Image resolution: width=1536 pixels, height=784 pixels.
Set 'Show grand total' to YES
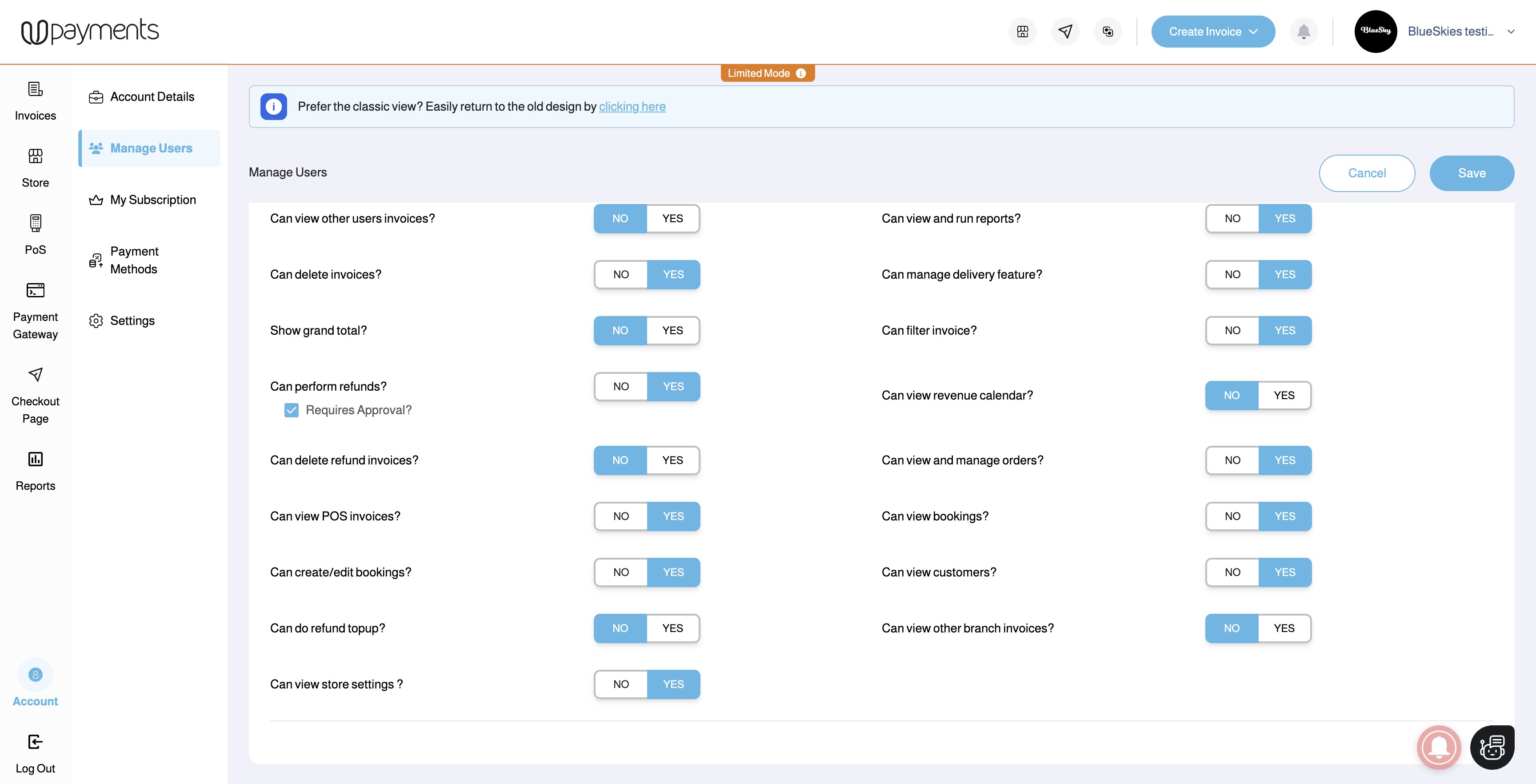[672, 330]
